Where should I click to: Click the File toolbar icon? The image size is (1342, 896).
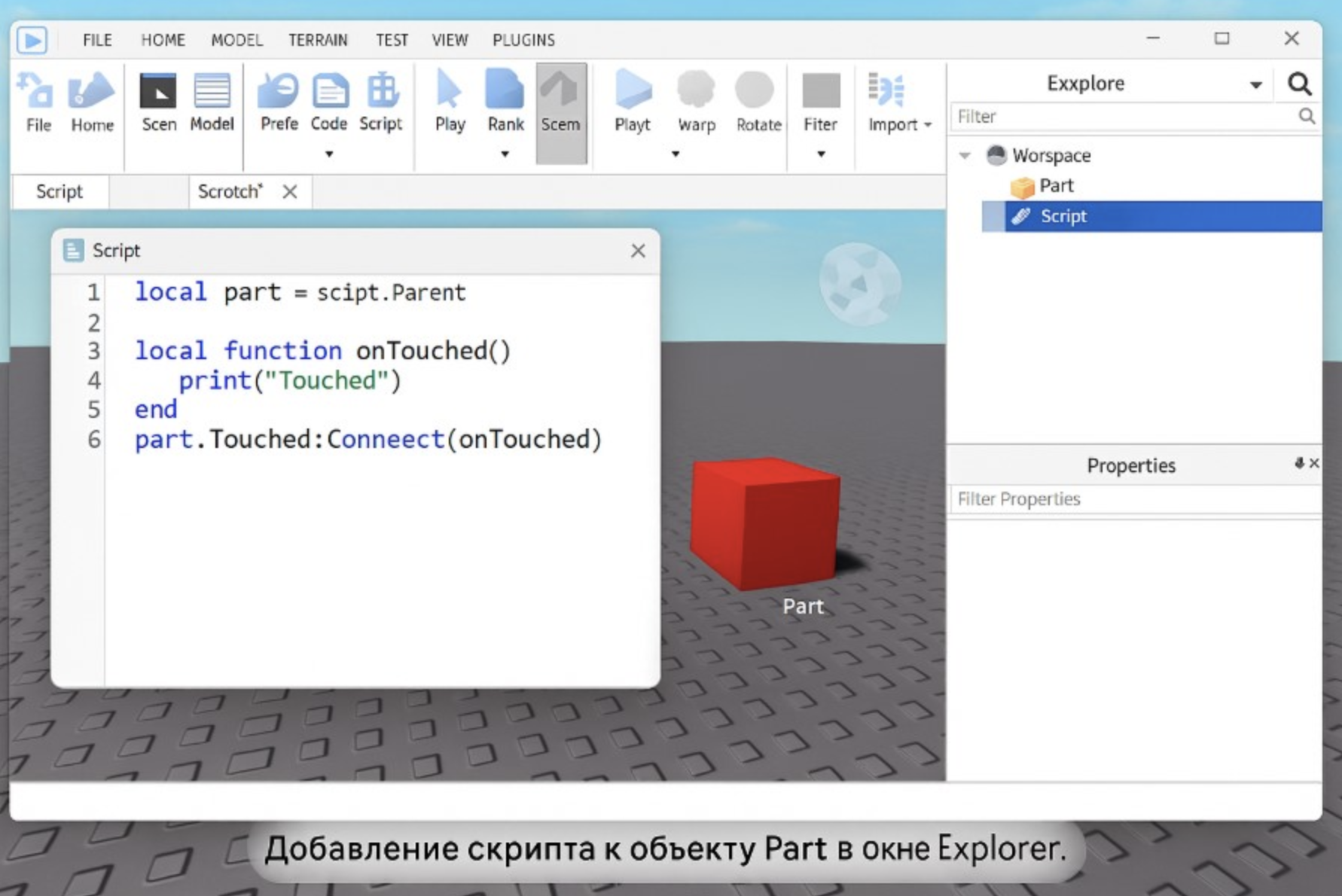[x=36, y=91]
